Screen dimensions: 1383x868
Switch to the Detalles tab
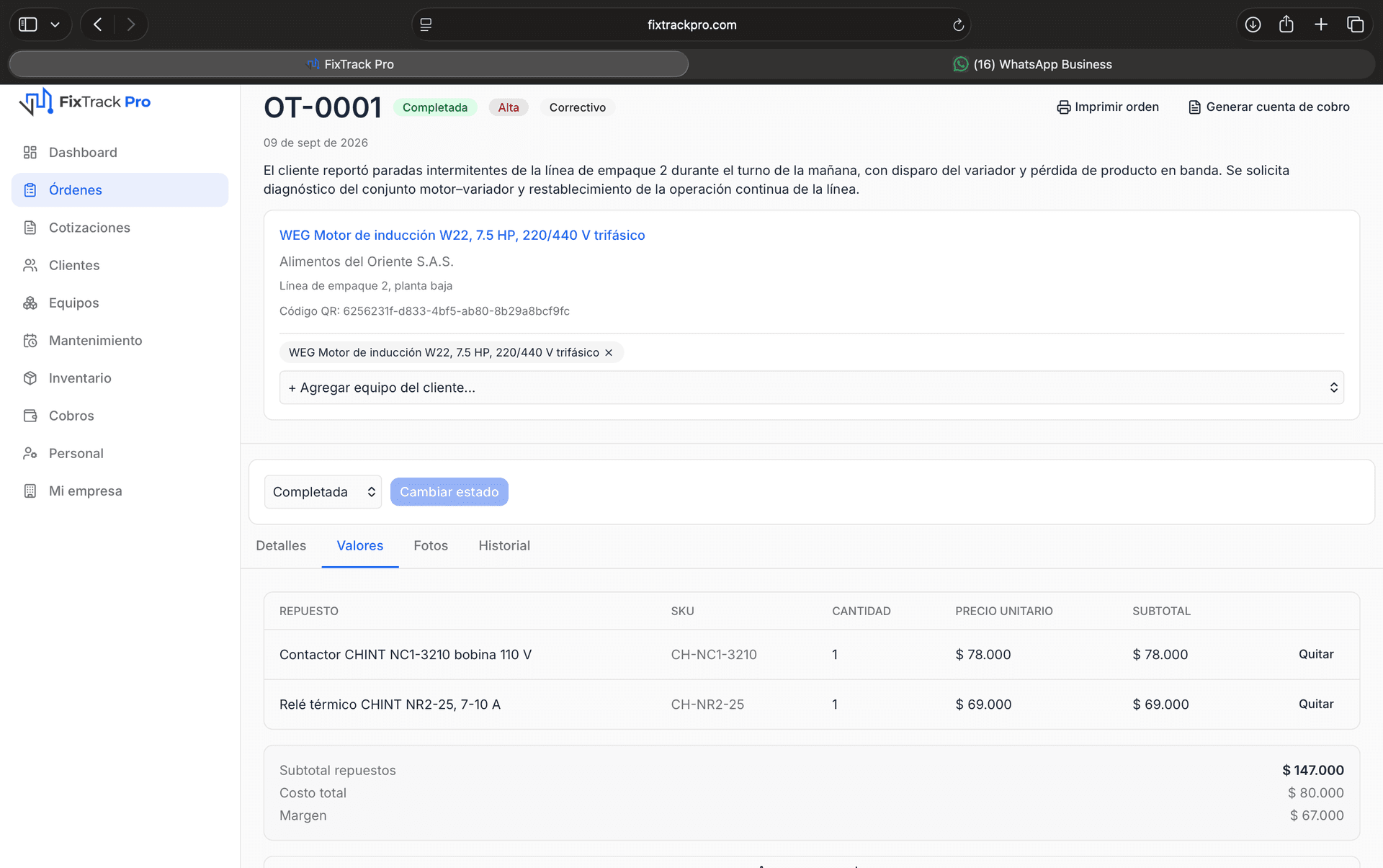[281, 546]
